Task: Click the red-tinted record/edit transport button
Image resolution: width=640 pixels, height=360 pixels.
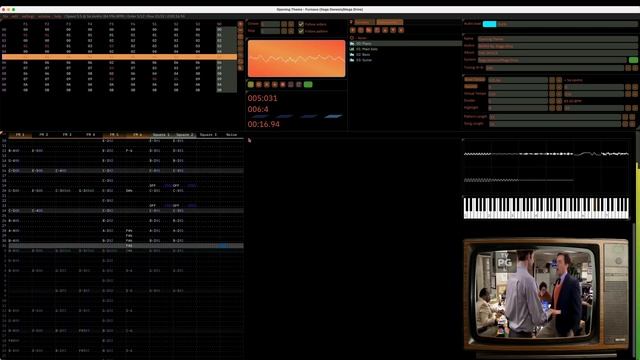Action: coord(282,84)
